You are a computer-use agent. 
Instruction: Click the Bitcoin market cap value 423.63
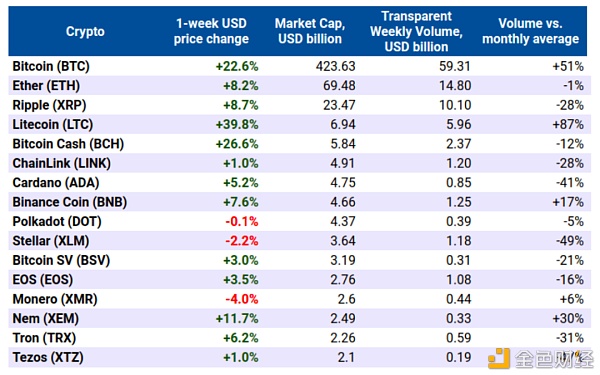point(336,66)
